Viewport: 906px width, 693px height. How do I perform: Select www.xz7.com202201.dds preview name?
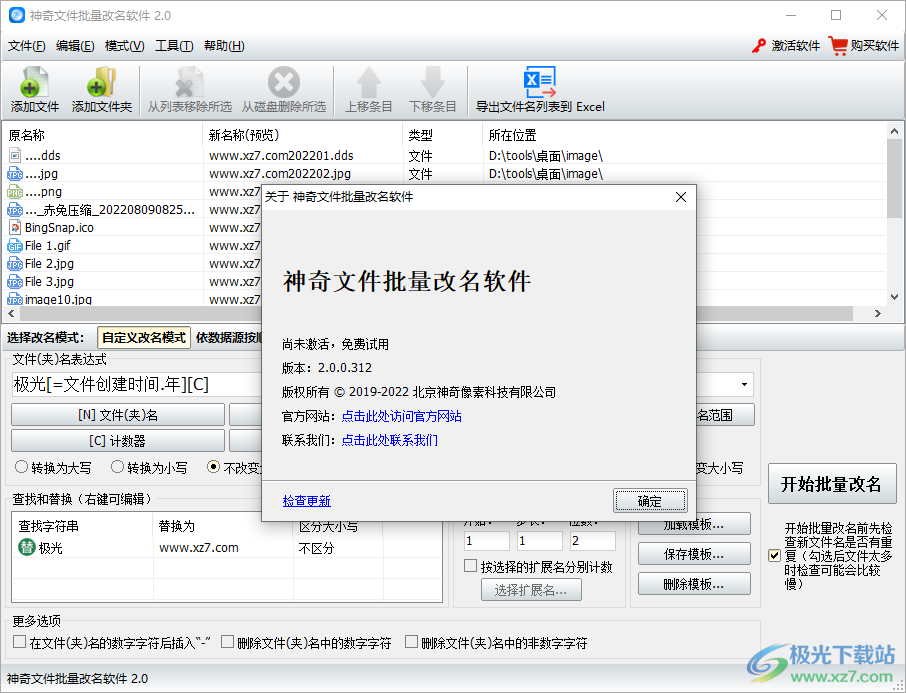pyautogui.click(x=281, y=155)
